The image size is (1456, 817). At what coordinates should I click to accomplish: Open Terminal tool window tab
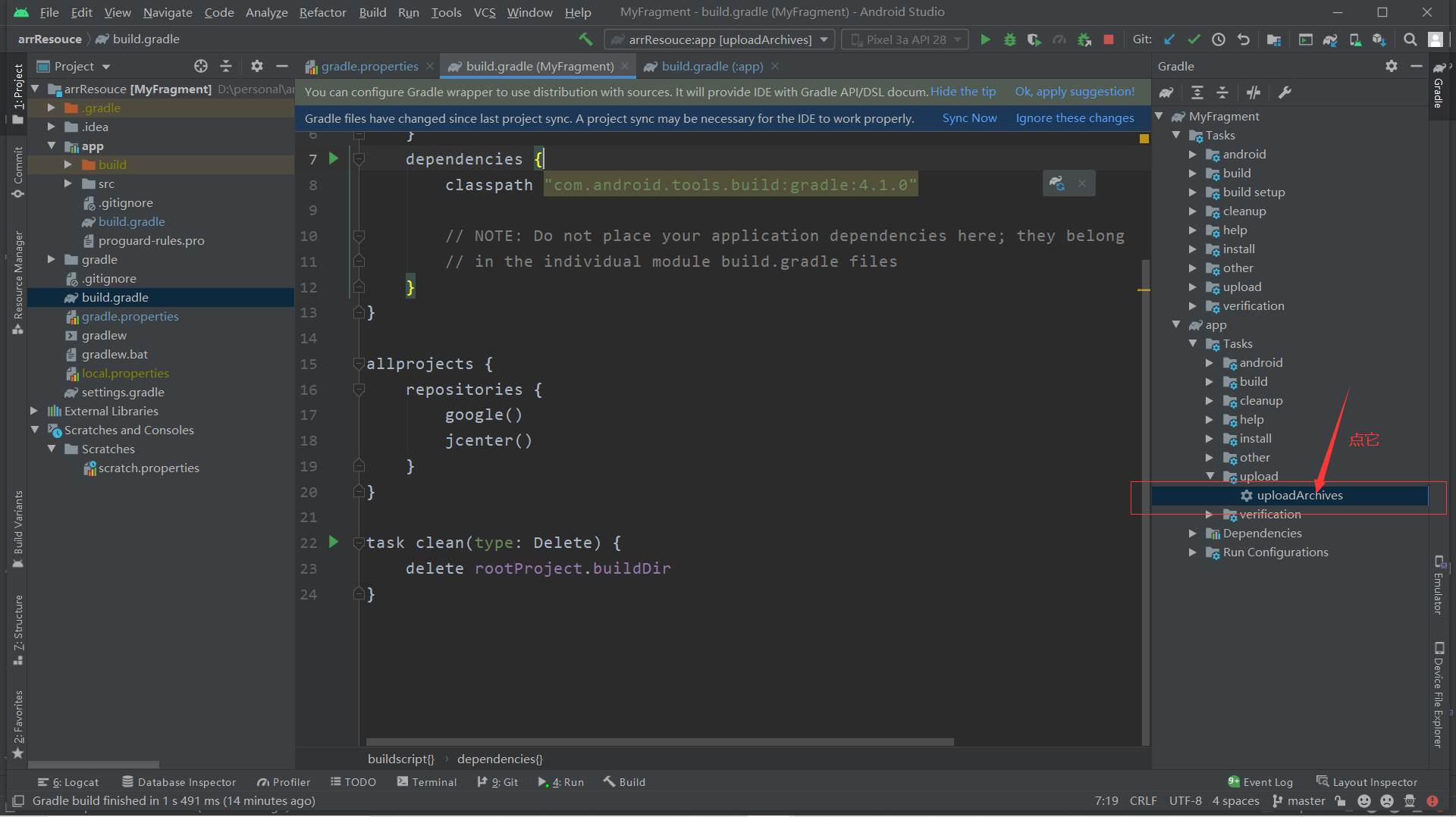(427, 782)
